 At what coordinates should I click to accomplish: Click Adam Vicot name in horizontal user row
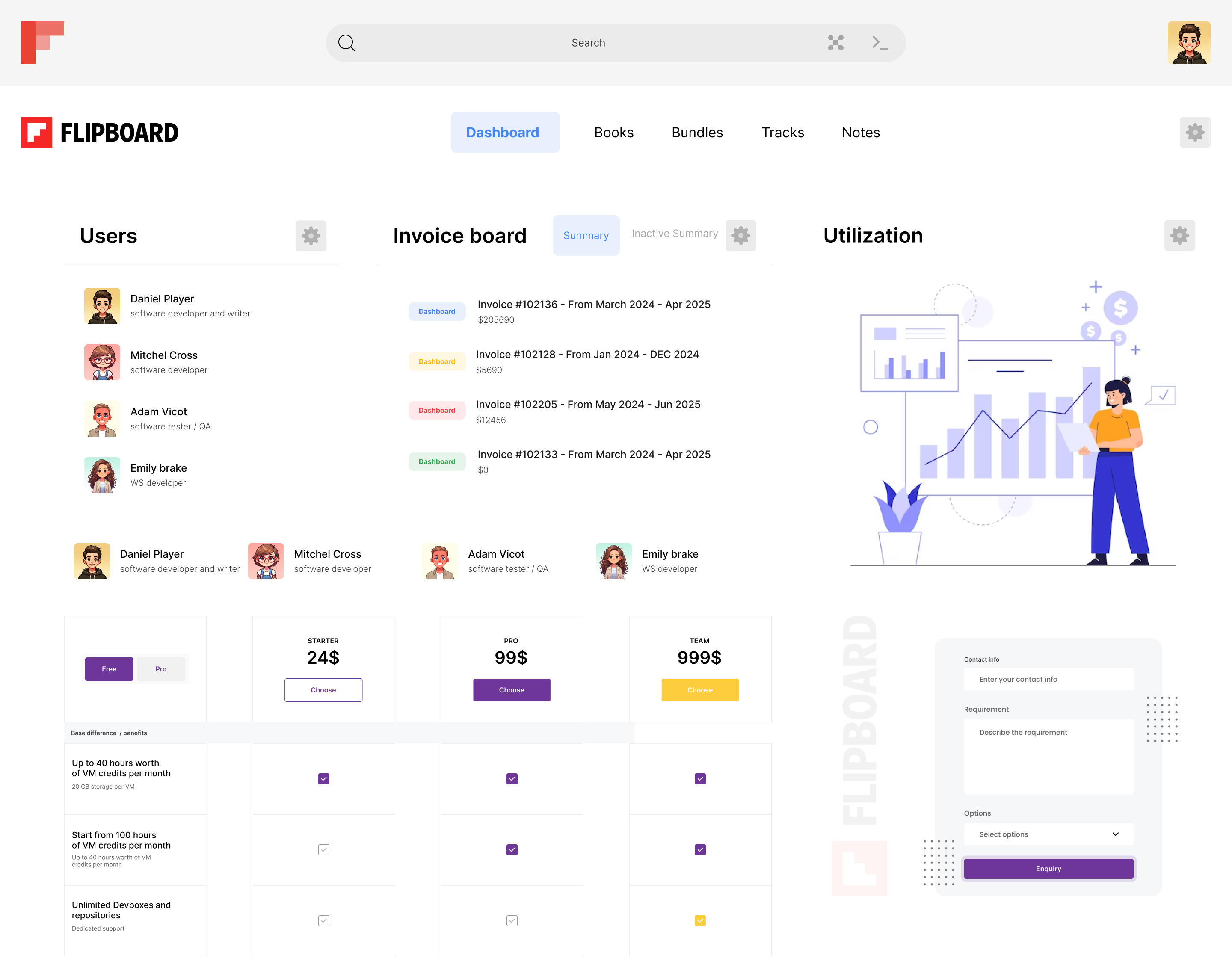[496, 554]
